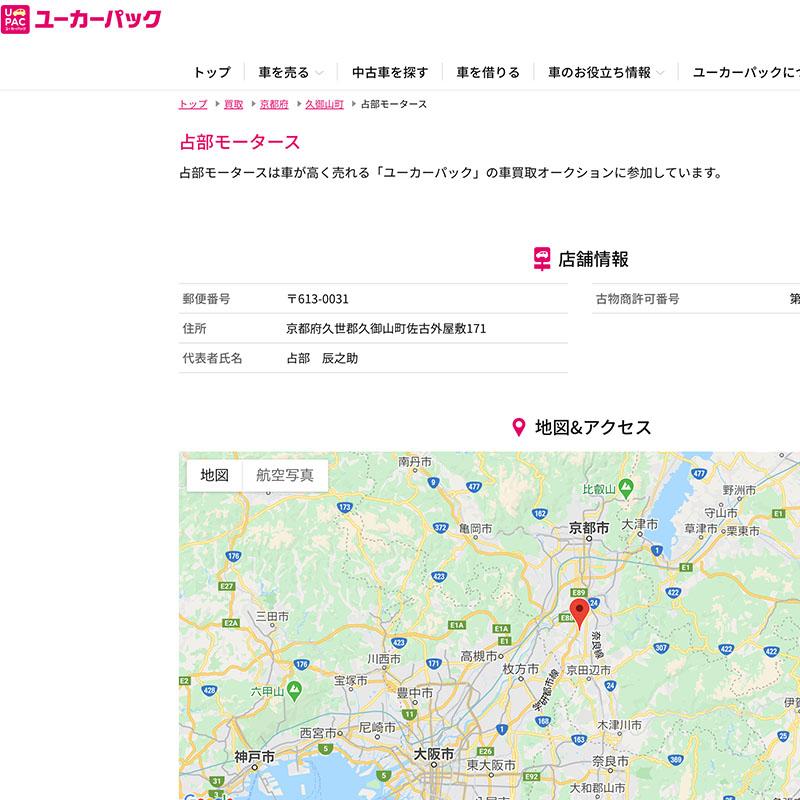Screen dimensions: 800x800
Task: Click the 京都市 label on the map
Action: (589, 528)
